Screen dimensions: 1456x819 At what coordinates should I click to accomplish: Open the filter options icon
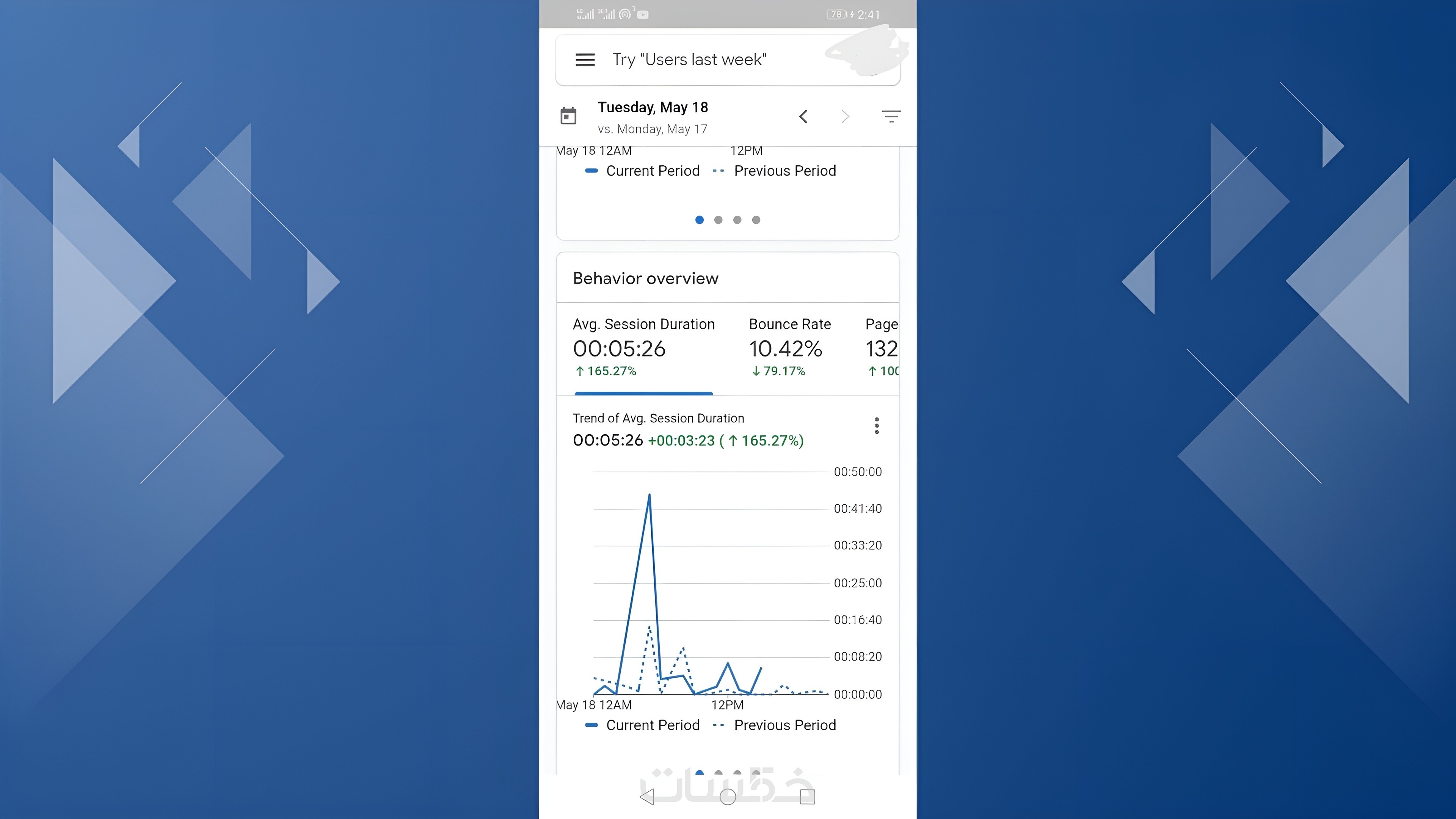coord(891,116)
